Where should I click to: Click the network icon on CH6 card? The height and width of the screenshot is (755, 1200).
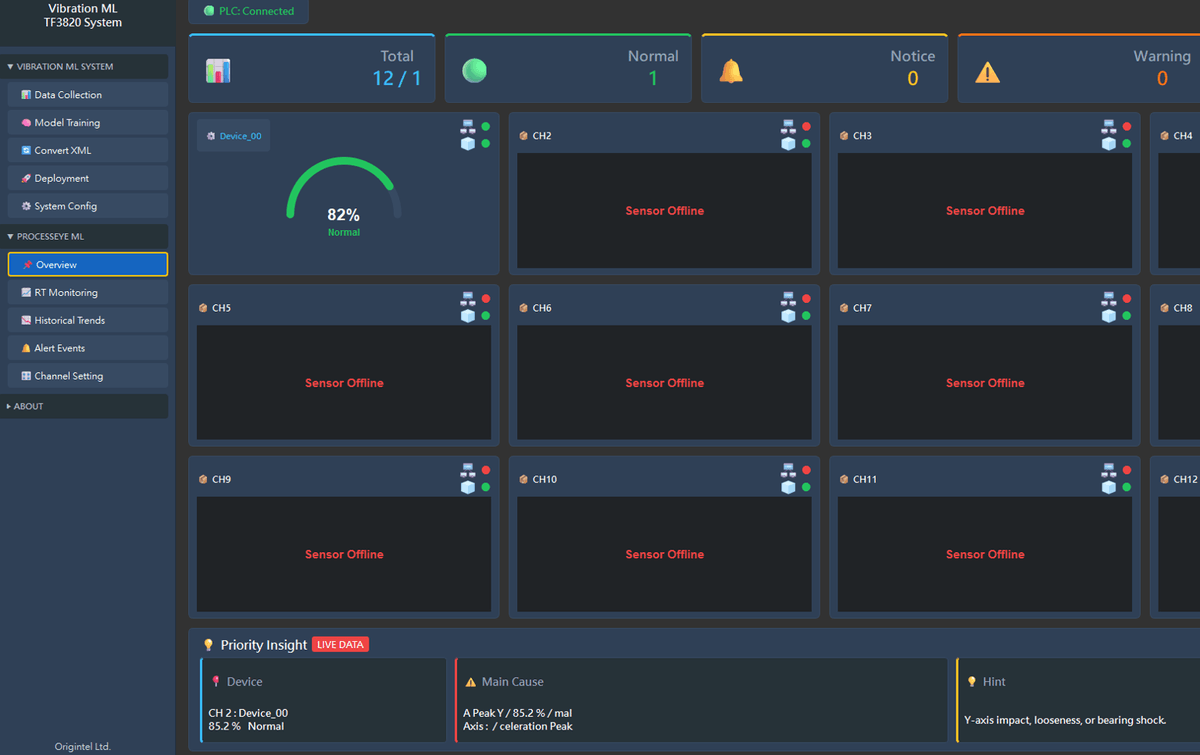click(788, 299)
